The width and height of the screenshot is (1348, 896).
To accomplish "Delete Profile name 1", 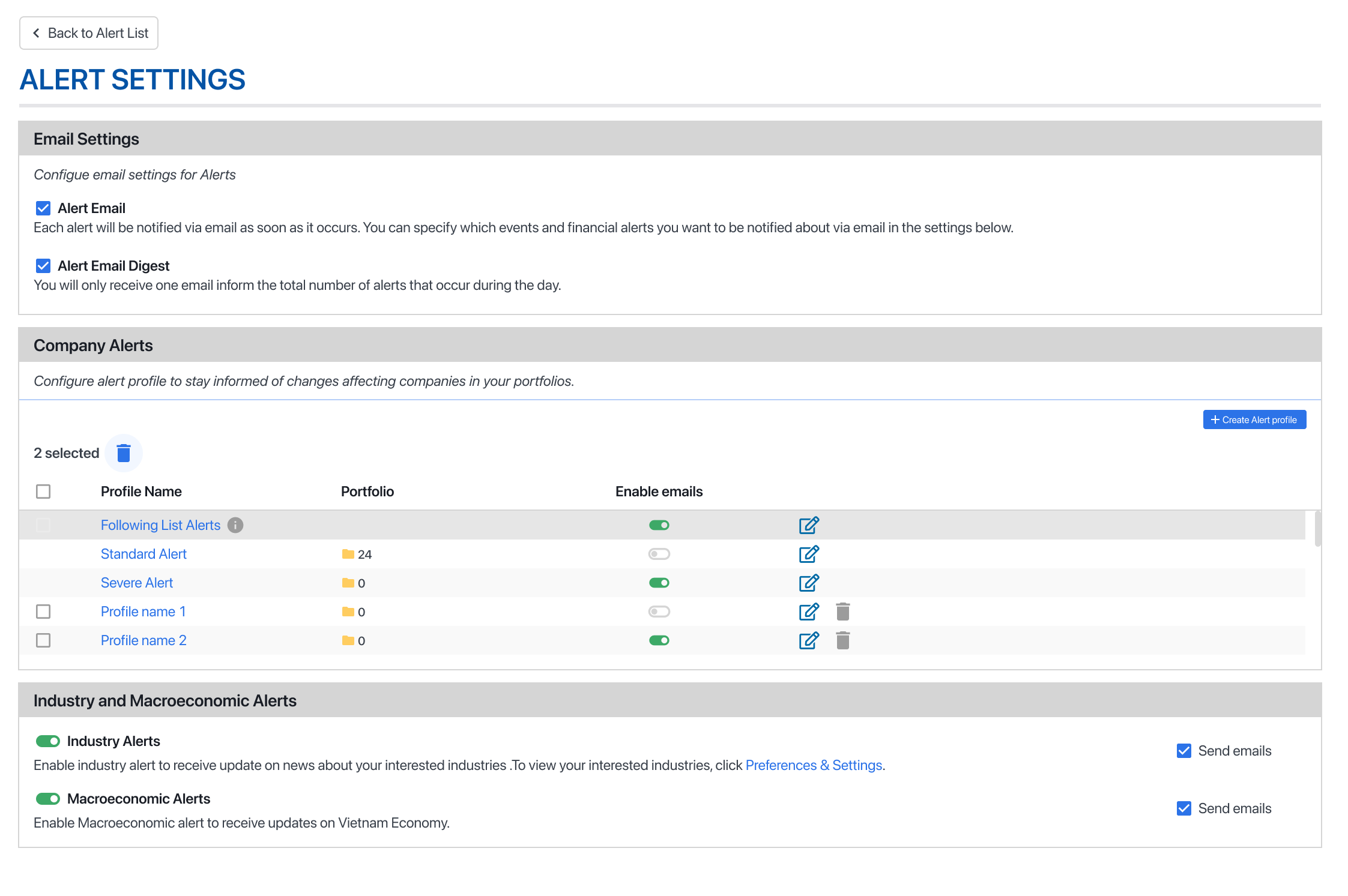I will (x=842, y=612).
